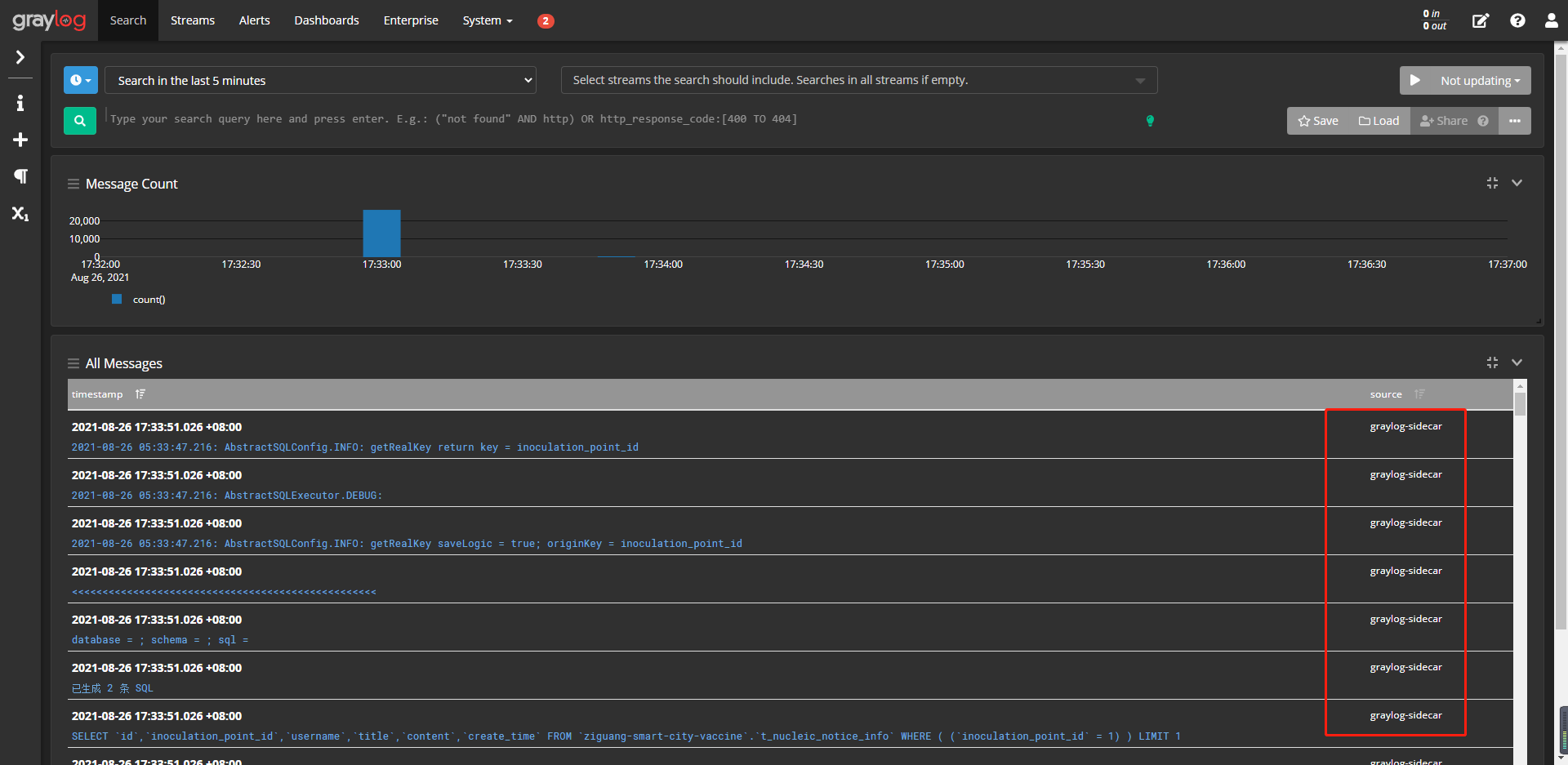
Task: Expand the left search sidebar panel
Action: tap(20, 58)
